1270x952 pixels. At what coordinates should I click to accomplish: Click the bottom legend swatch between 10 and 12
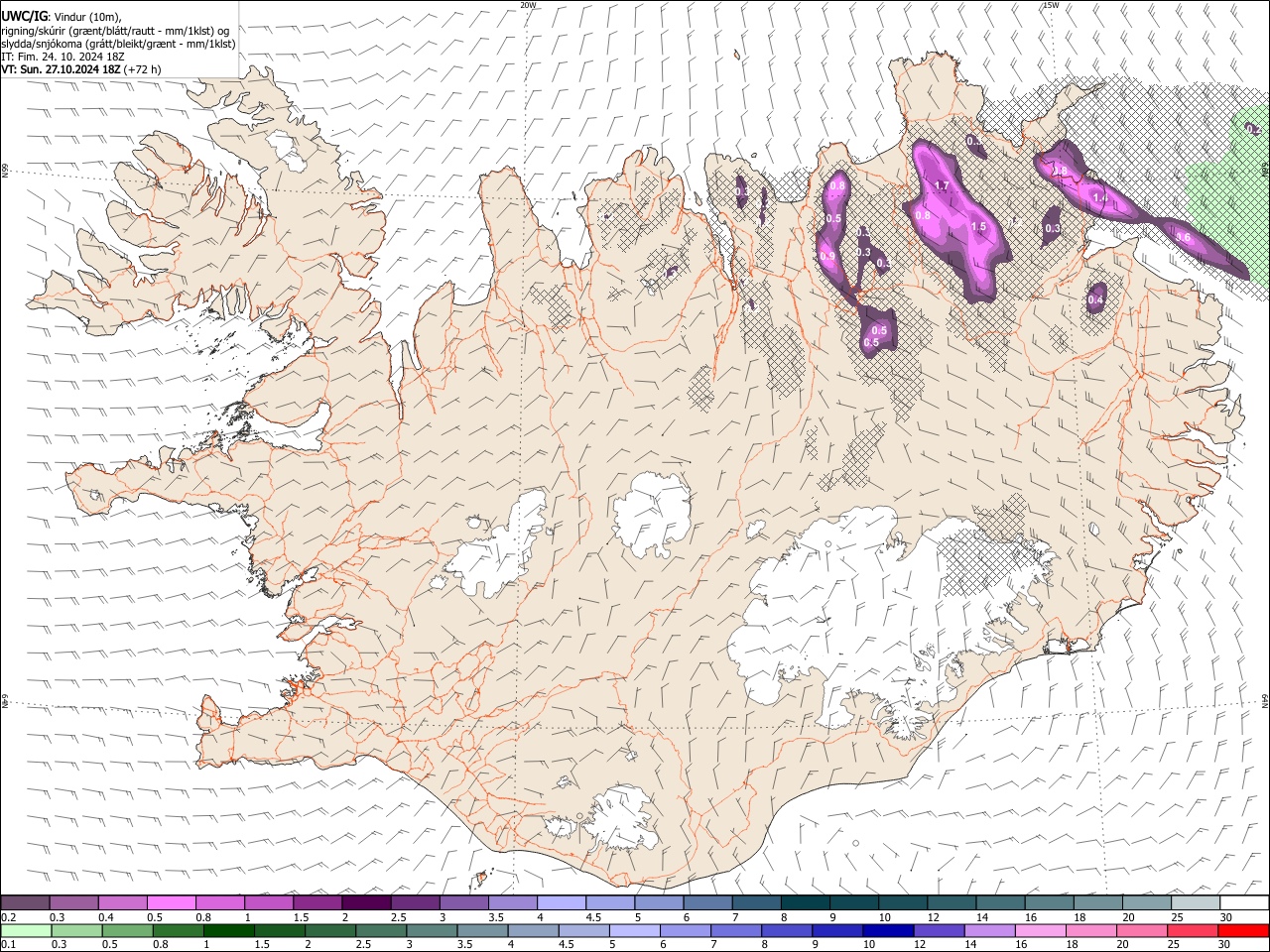(x=888, y=931)
